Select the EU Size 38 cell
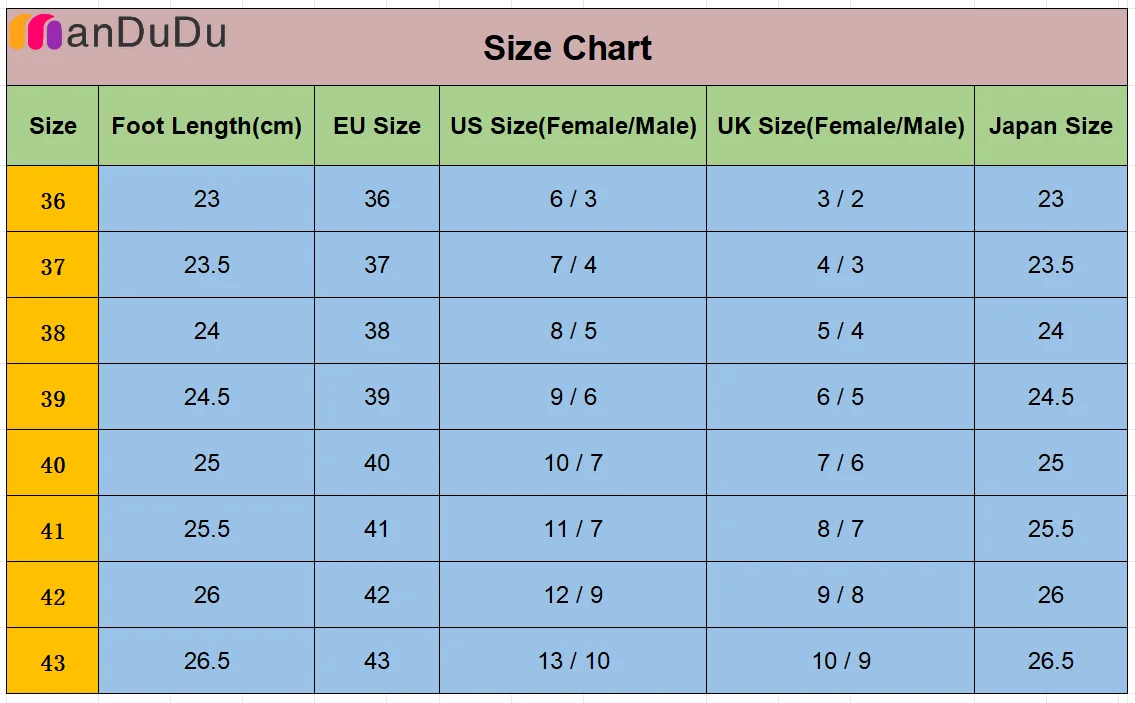Screen dimensions: 1135x703 coord(377,331)
